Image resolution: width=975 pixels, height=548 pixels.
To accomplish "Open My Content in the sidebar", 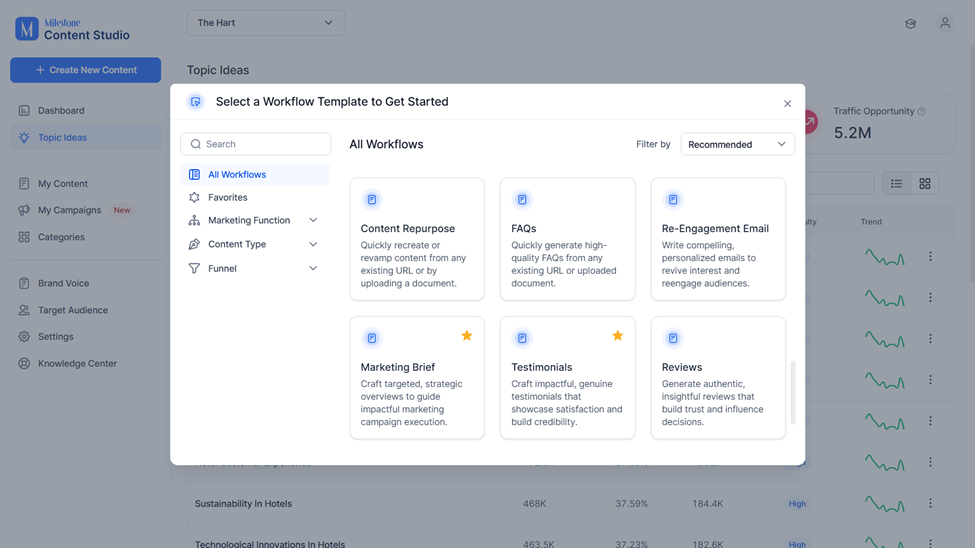I will (x=85, y=183).
